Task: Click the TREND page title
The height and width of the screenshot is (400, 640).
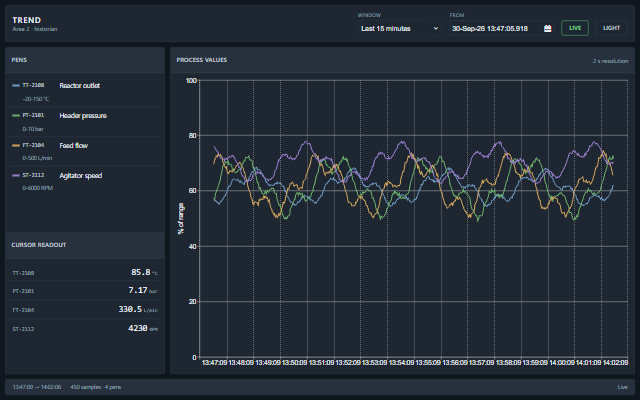Action: [x=27, y=20]
